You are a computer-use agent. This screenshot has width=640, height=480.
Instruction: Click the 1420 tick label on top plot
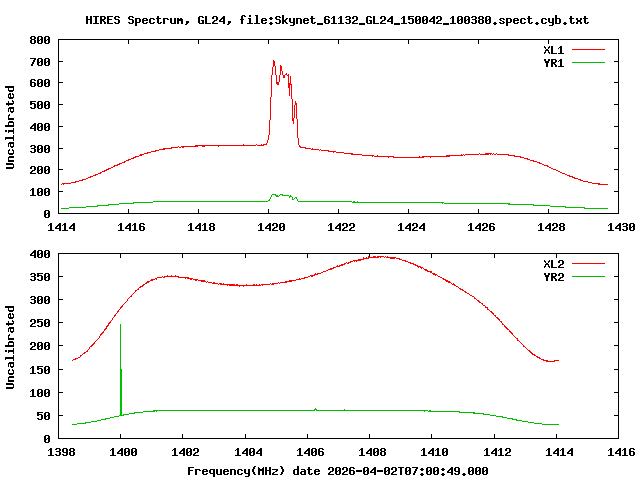(x=271, y=227)
